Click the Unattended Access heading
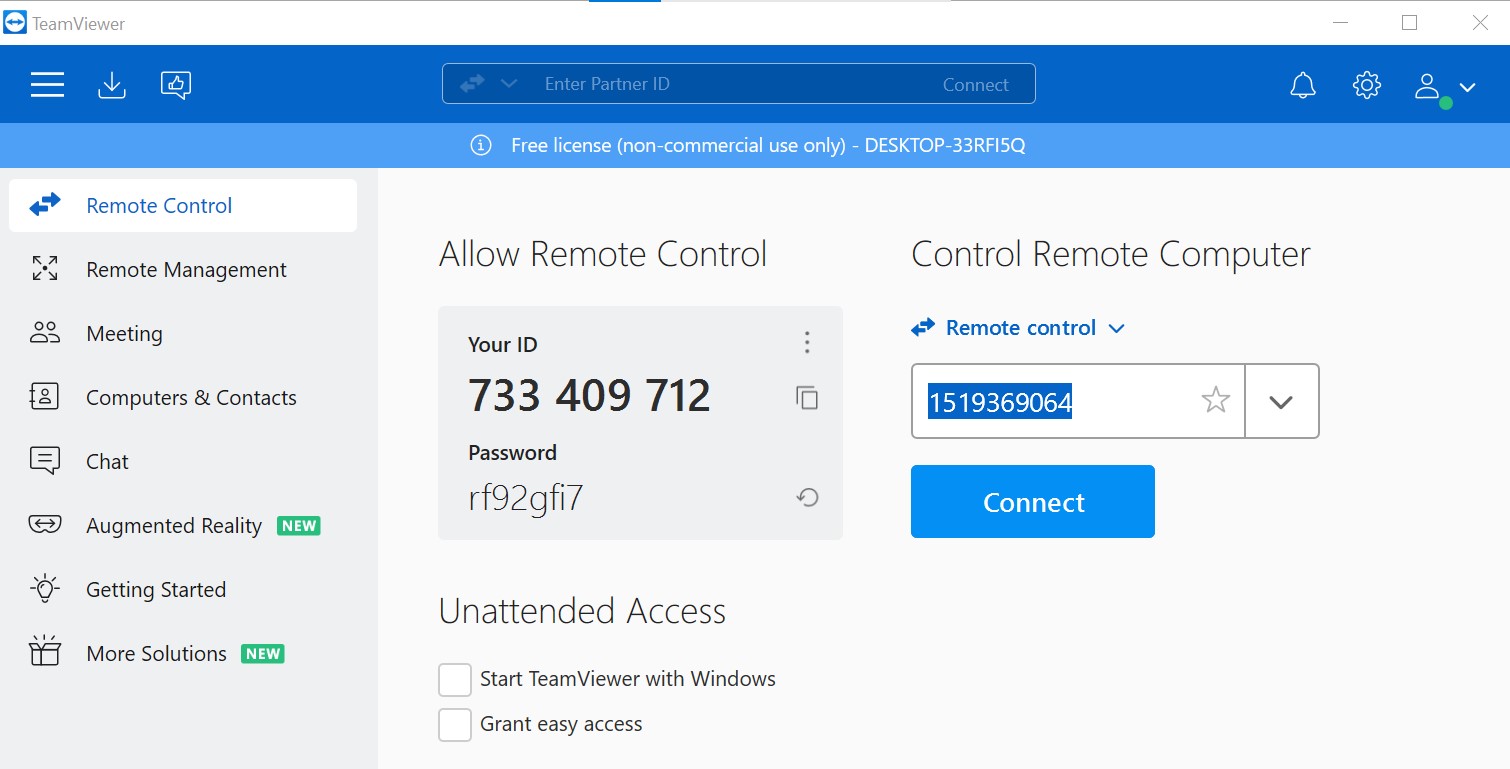The height and width of the screenshot is (769, 1510). coord(582,611)
